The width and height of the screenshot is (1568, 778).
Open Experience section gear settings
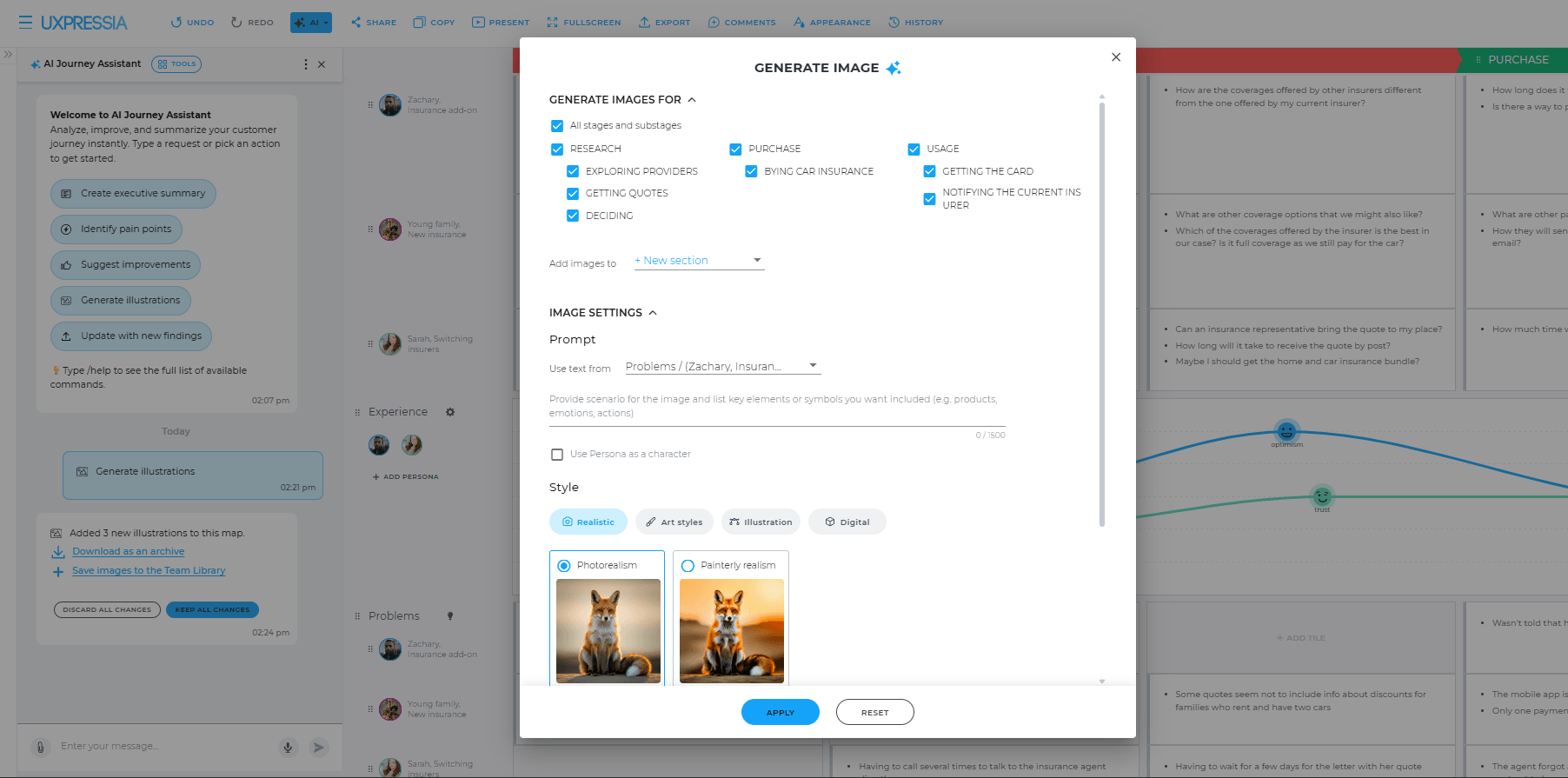(450, 412)
